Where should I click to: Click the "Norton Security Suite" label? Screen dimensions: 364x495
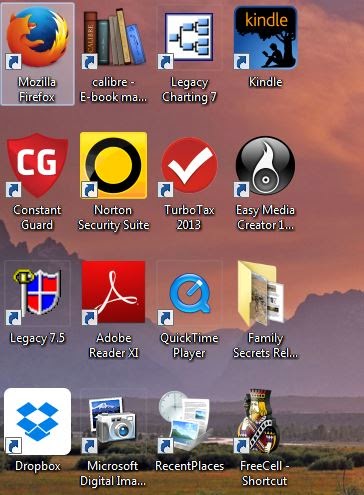point(113,217)
